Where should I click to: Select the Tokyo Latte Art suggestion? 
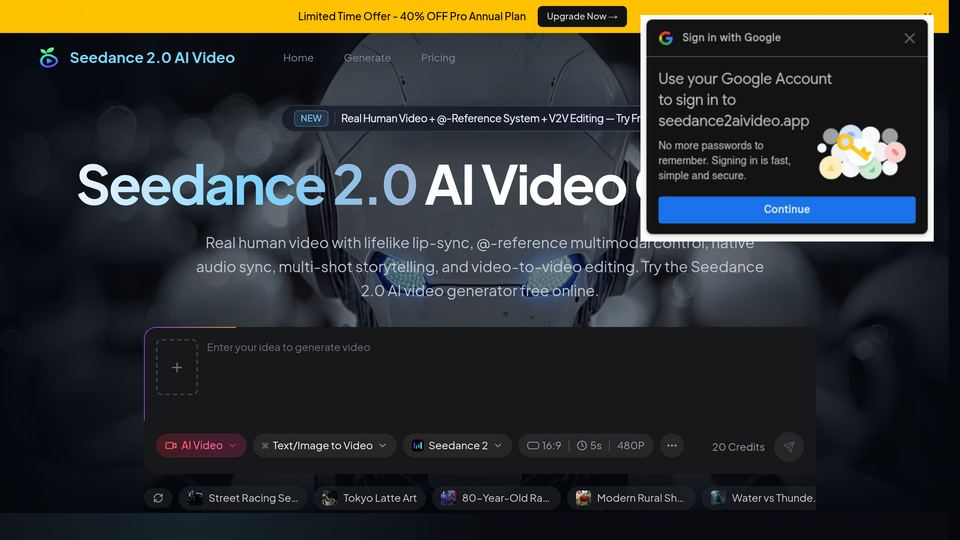pos(370,498)
